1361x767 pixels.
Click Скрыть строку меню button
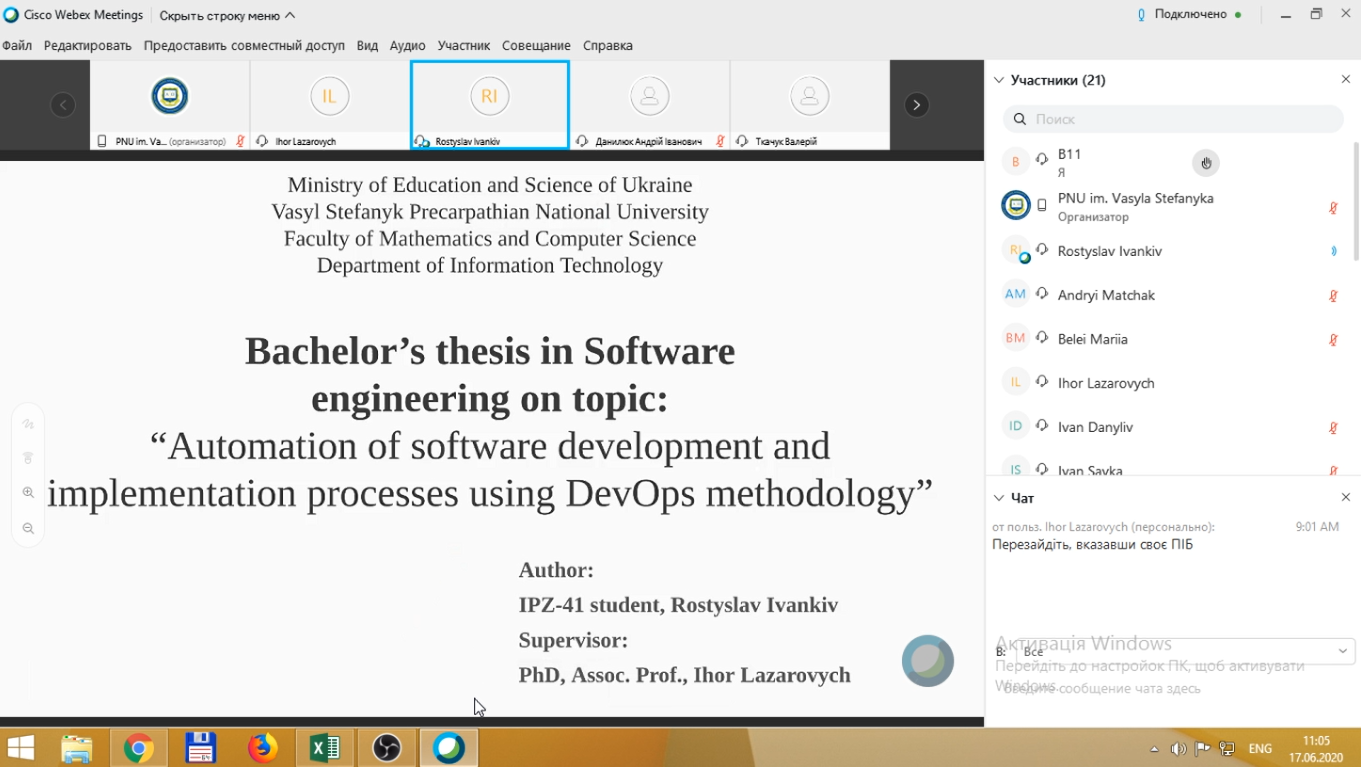click(227, 15)
